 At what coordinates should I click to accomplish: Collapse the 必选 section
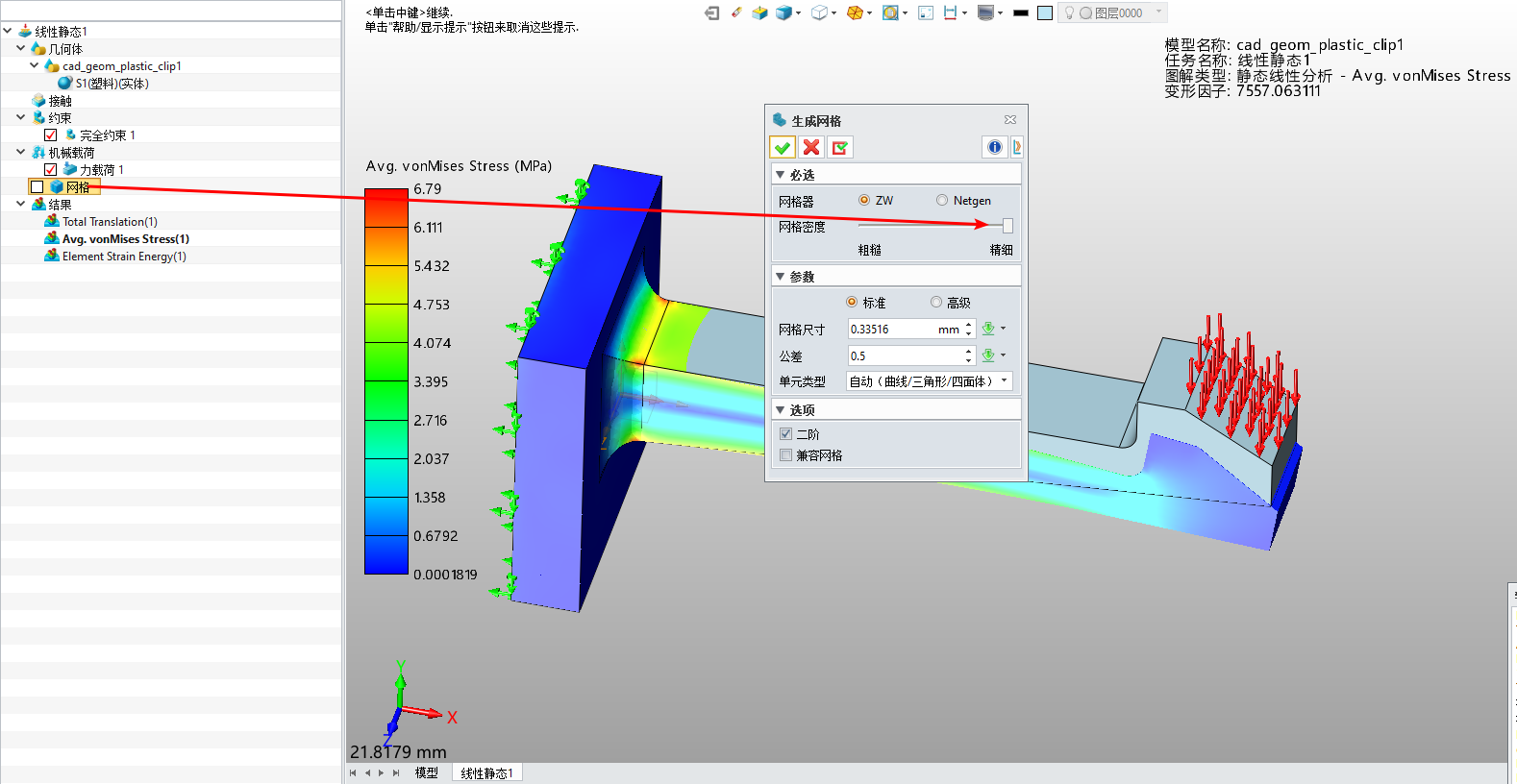780,175
